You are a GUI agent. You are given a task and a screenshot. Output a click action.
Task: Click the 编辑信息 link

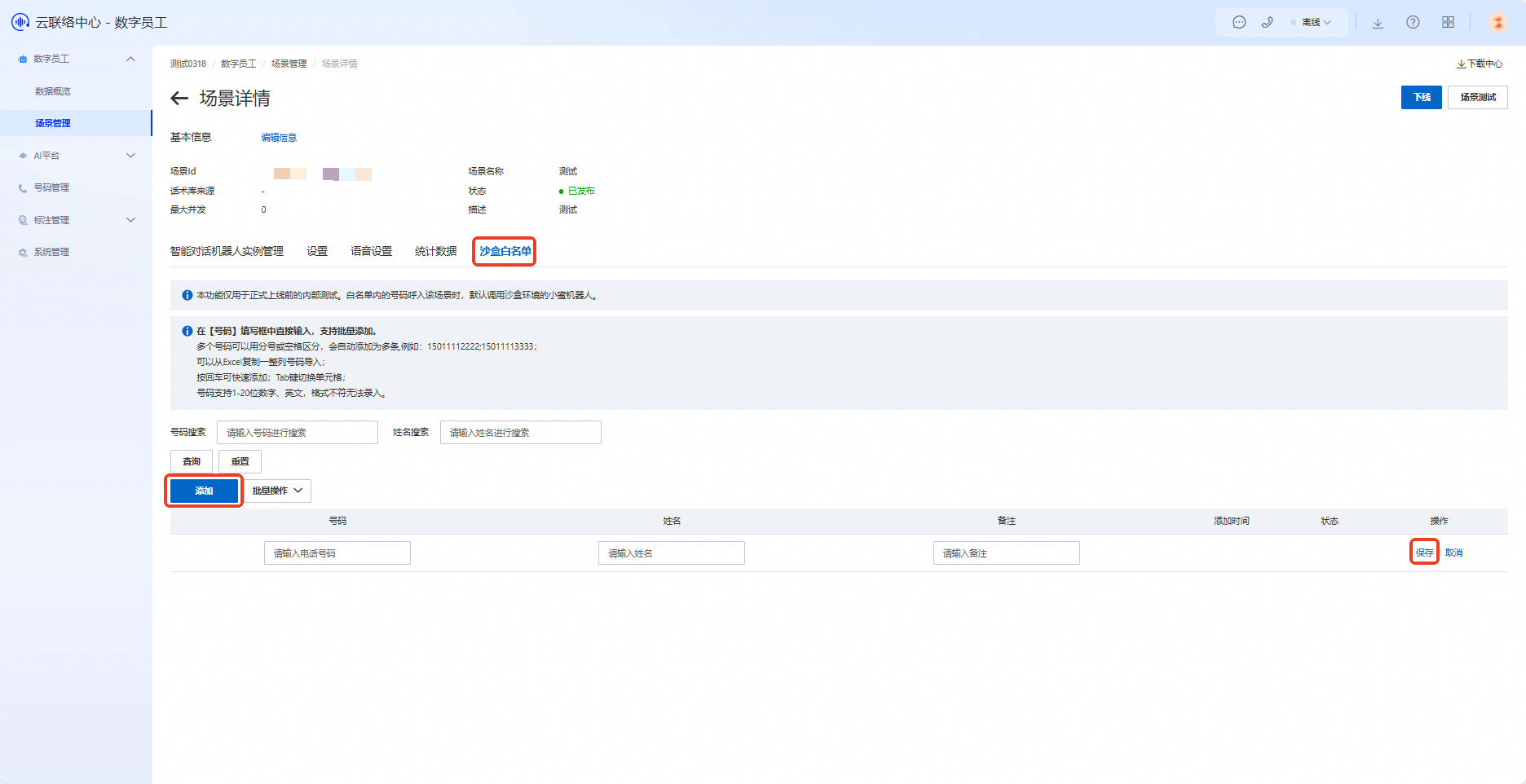[279, 138]
